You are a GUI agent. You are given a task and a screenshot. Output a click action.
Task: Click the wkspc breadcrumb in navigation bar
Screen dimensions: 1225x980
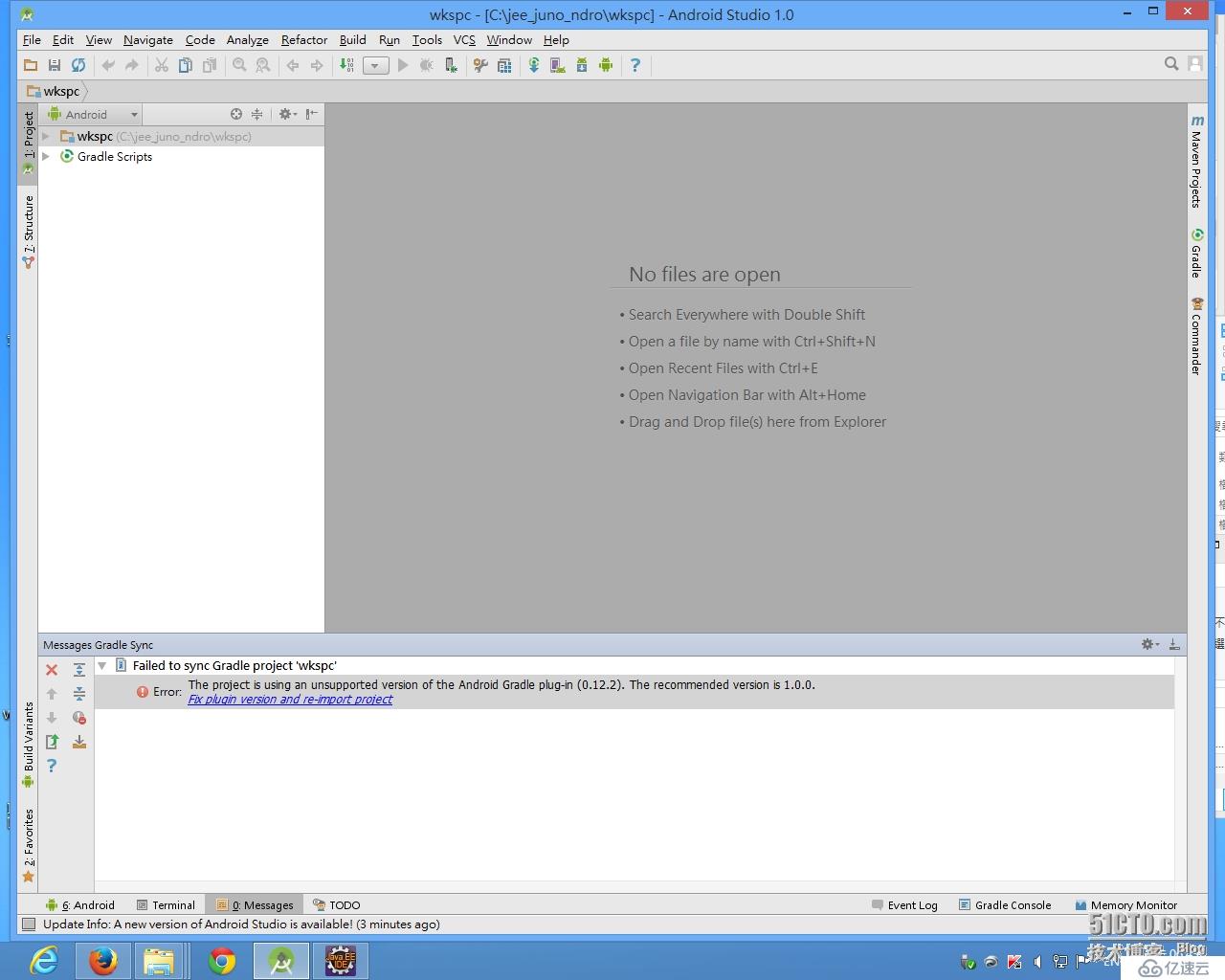(55, 92)
